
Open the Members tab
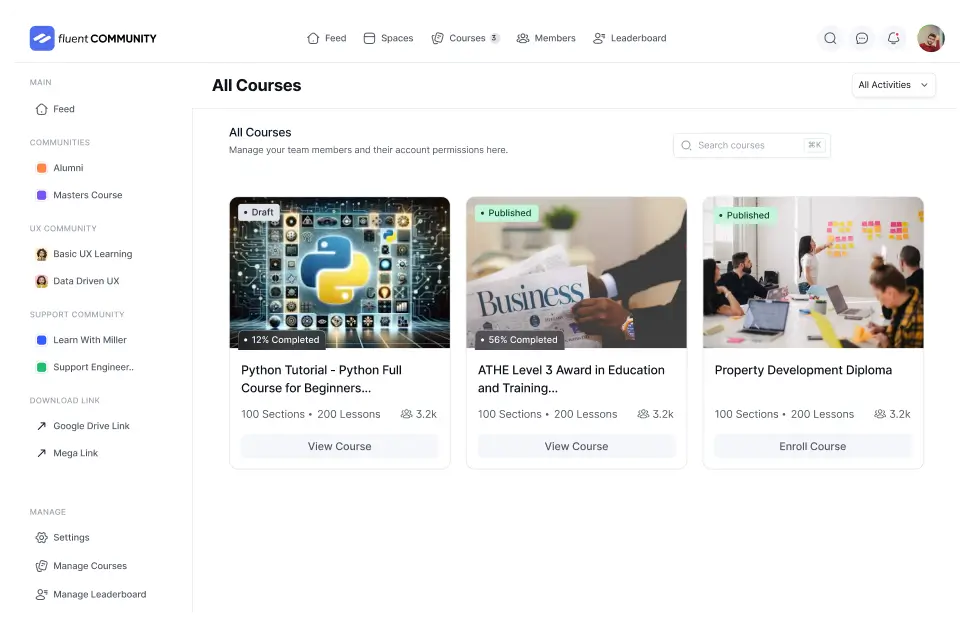tap(546, 39)
